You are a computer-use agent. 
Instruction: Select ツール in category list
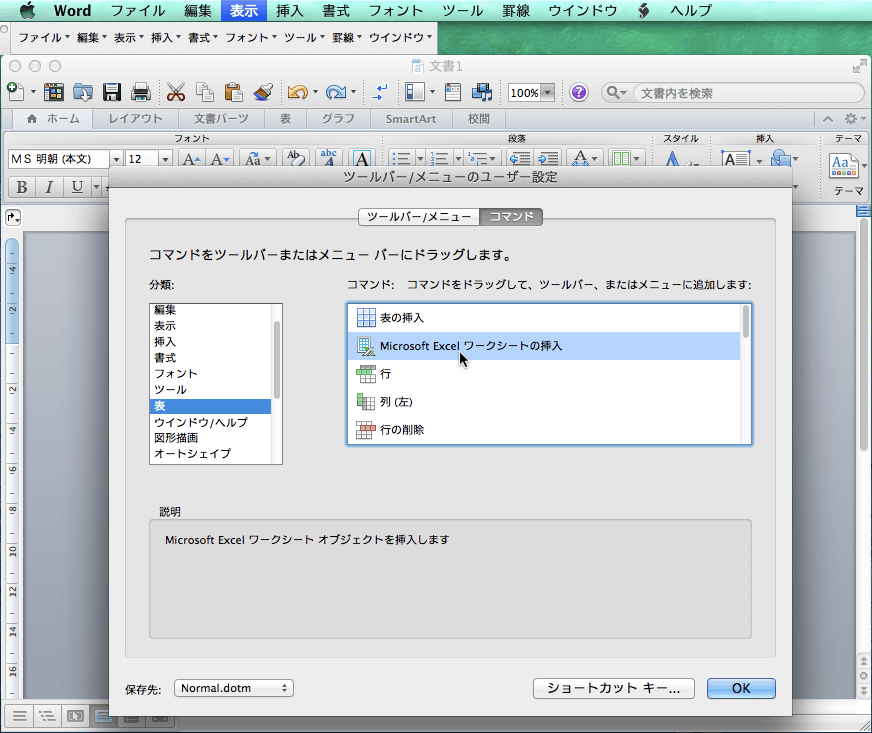pyautogui.click(x=211, y=389)
